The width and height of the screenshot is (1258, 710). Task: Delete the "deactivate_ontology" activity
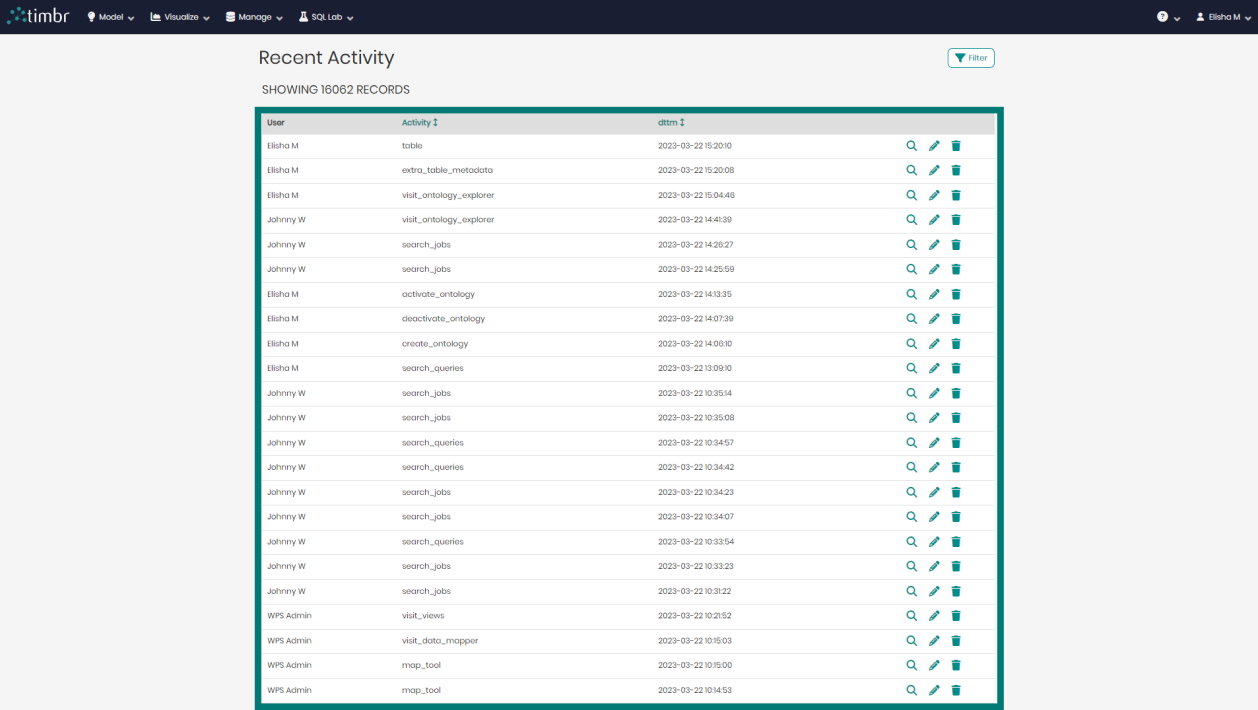click(956, 318)
